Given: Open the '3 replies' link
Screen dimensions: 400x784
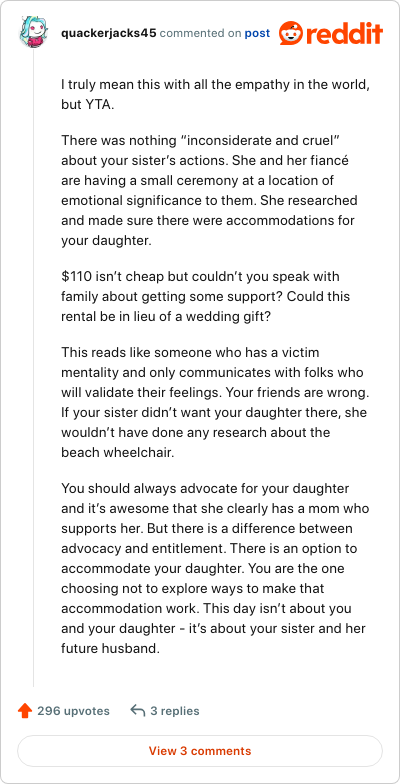Looking at the screenshot, I should click(x=175, y=710).
